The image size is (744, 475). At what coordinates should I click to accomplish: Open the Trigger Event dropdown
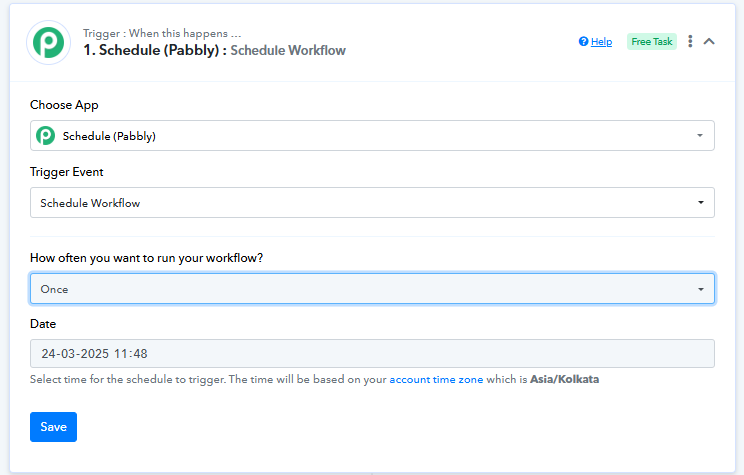pyautogui.click(x=372, y=203)
